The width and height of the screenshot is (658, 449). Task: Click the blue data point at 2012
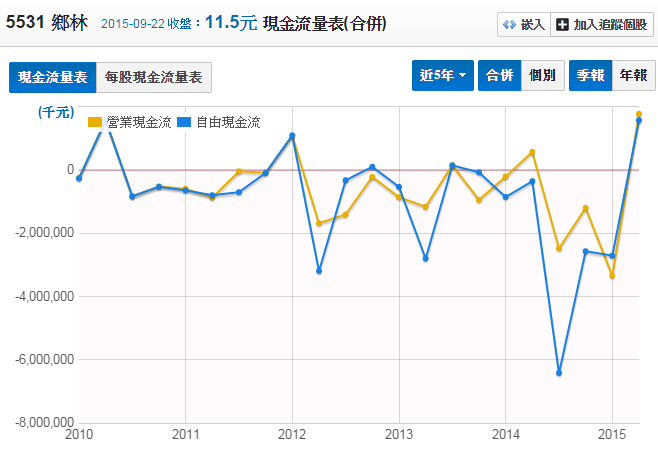[x=292, y=136]
